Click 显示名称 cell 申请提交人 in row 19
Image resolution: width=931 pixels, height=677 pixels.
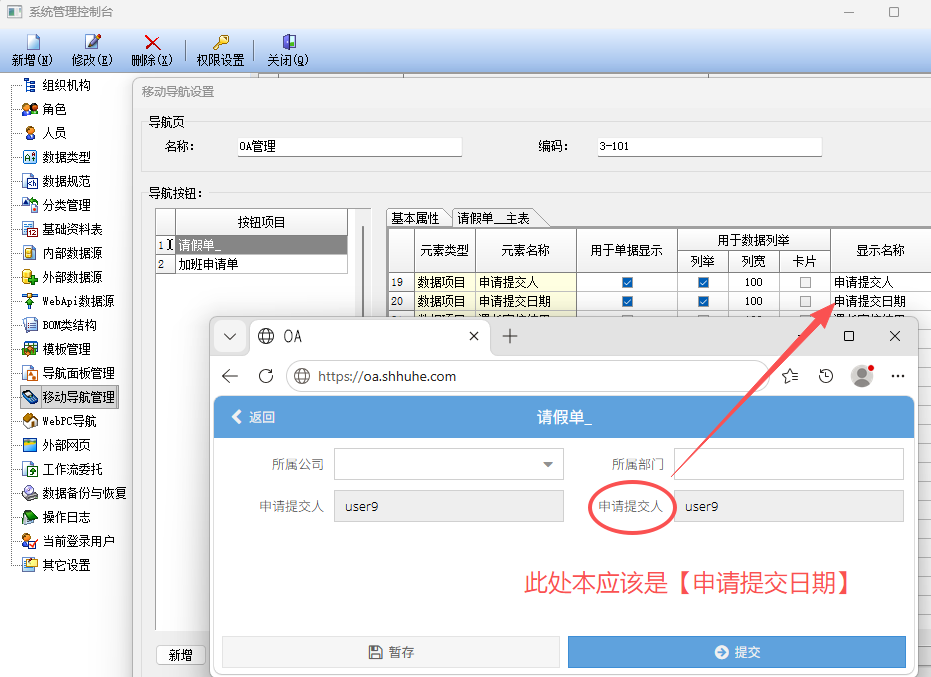click(x=881, y=282)
